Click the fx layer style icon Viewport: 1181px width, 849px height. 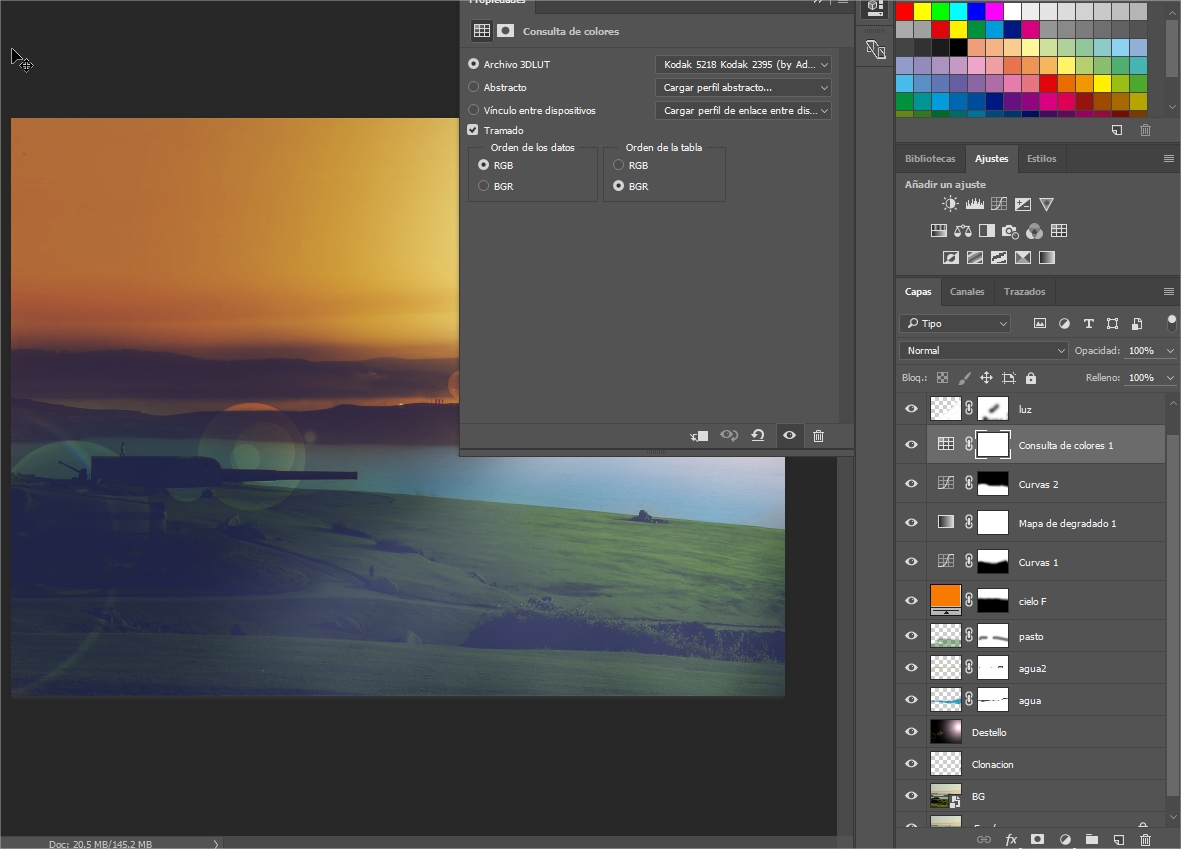click(1011, 839)
